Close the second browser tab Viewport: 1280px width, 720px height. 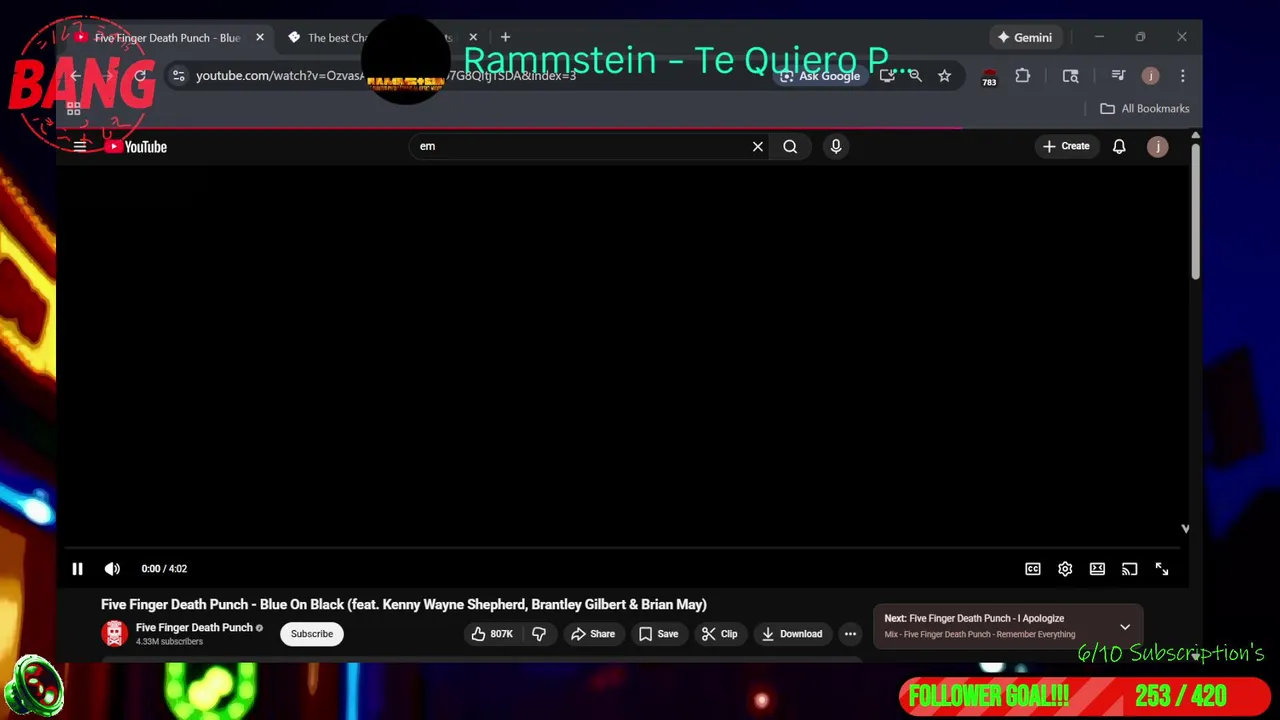tap(473, 38)
